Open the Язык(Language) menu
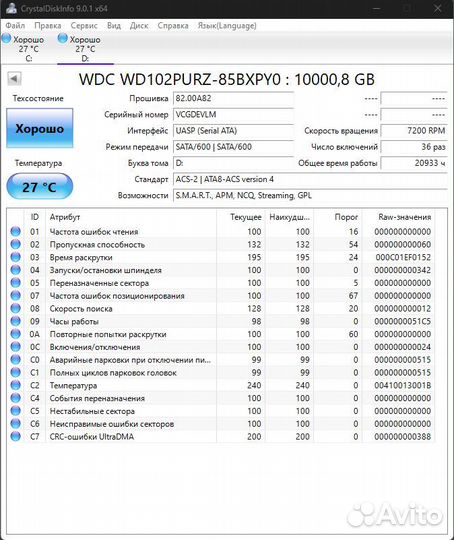 [227, 25]
